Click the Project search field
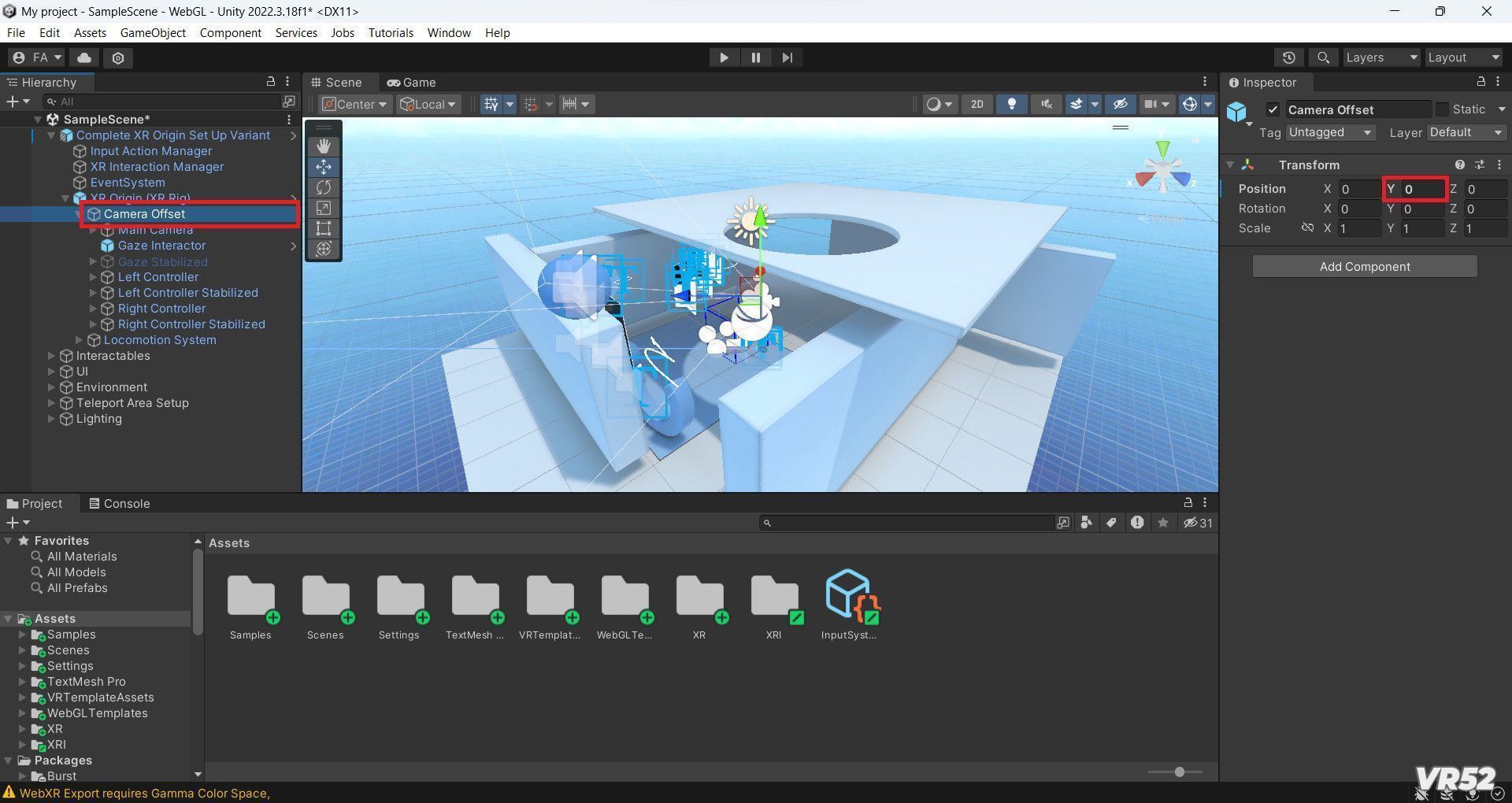This screenshot has height=803, width=1512. click(x=908, y=523)
